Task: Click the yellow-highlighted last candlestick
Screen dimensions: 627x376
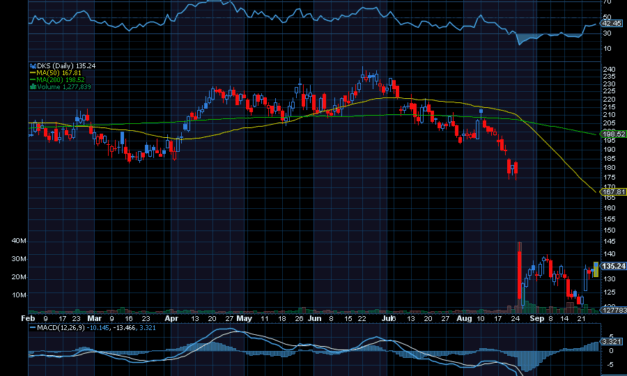Action: (x=596, y=269)
